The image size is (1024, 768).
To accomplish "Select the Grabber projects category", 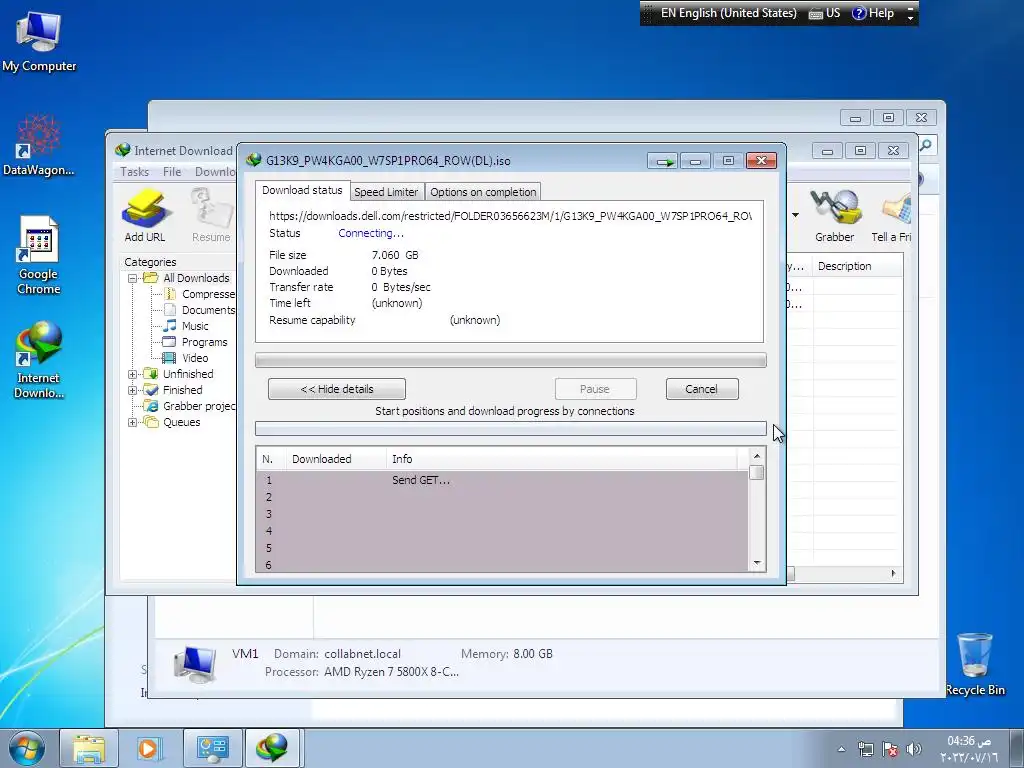I will [190, 406].
